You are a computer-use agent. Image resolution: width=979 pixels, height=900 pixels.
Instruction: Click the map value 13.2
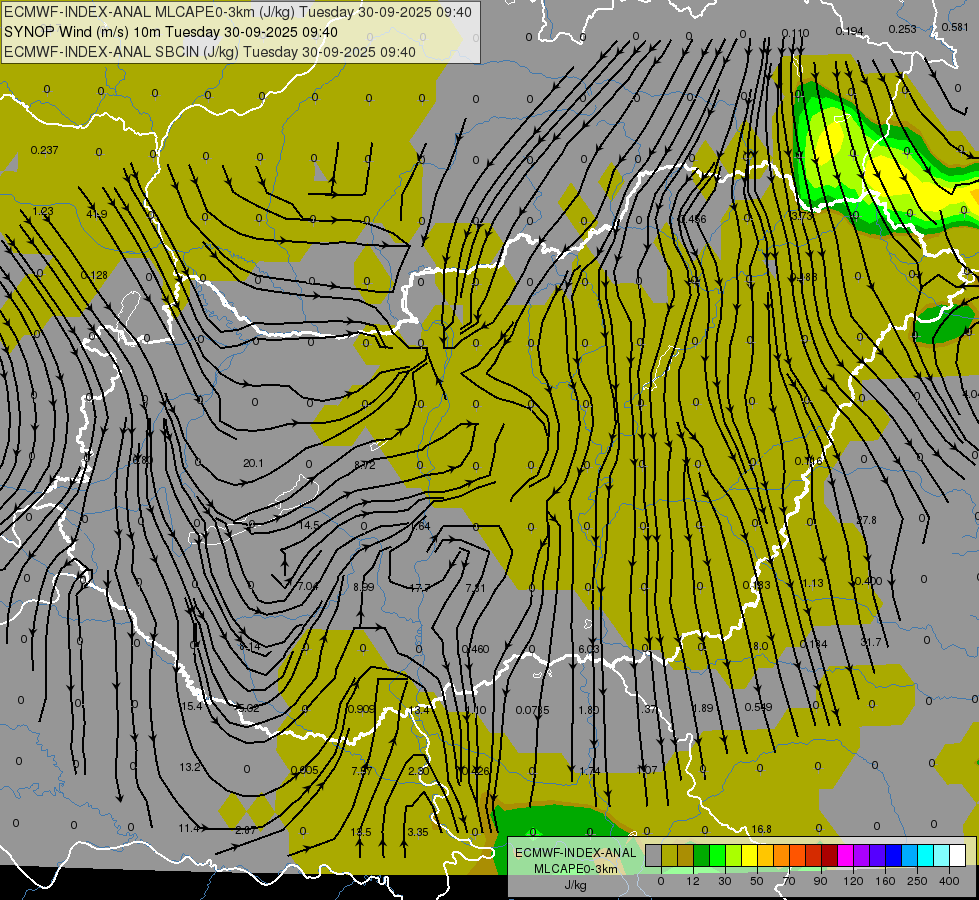point(190,767)
